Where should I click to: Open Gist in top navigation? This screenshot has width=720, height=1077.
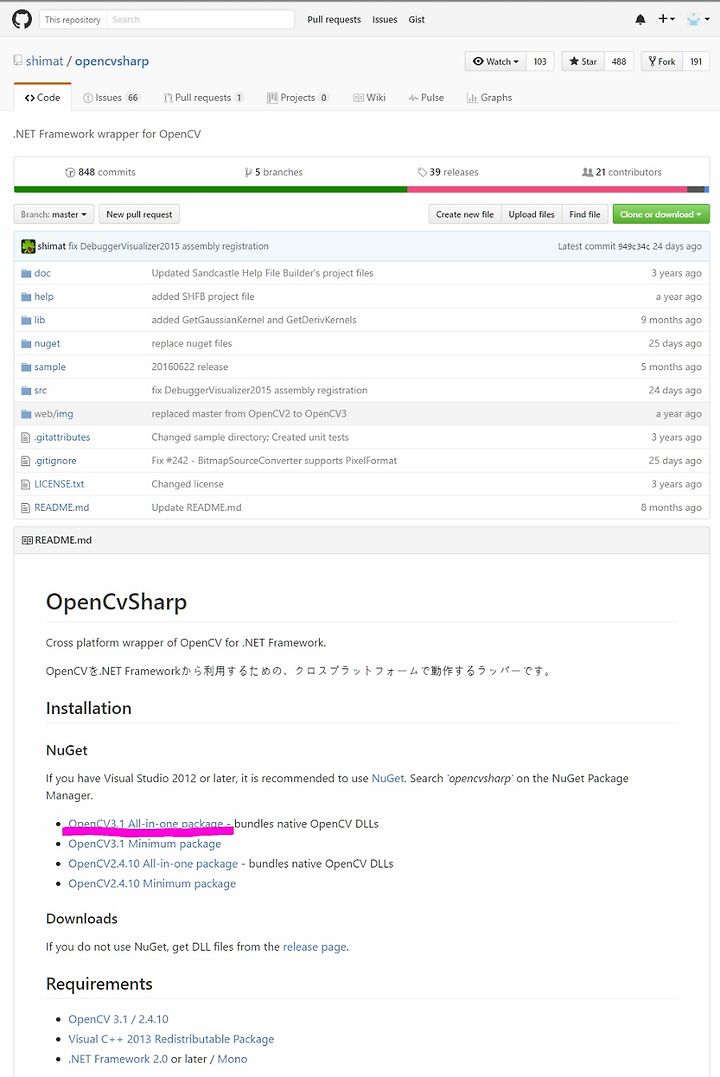416,19
